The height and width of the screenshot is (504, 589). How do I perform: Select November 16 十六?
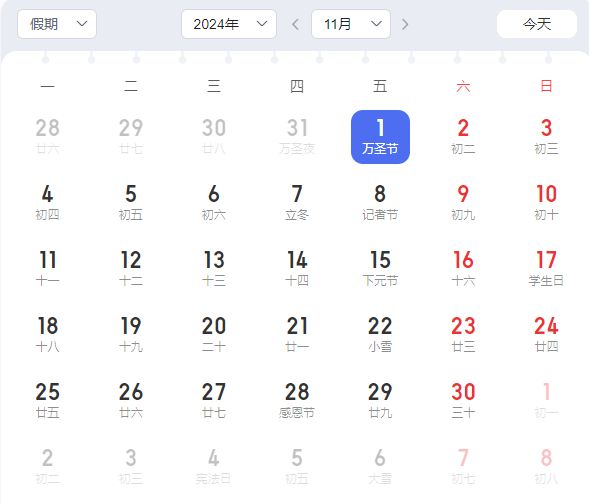coord(463,269)
